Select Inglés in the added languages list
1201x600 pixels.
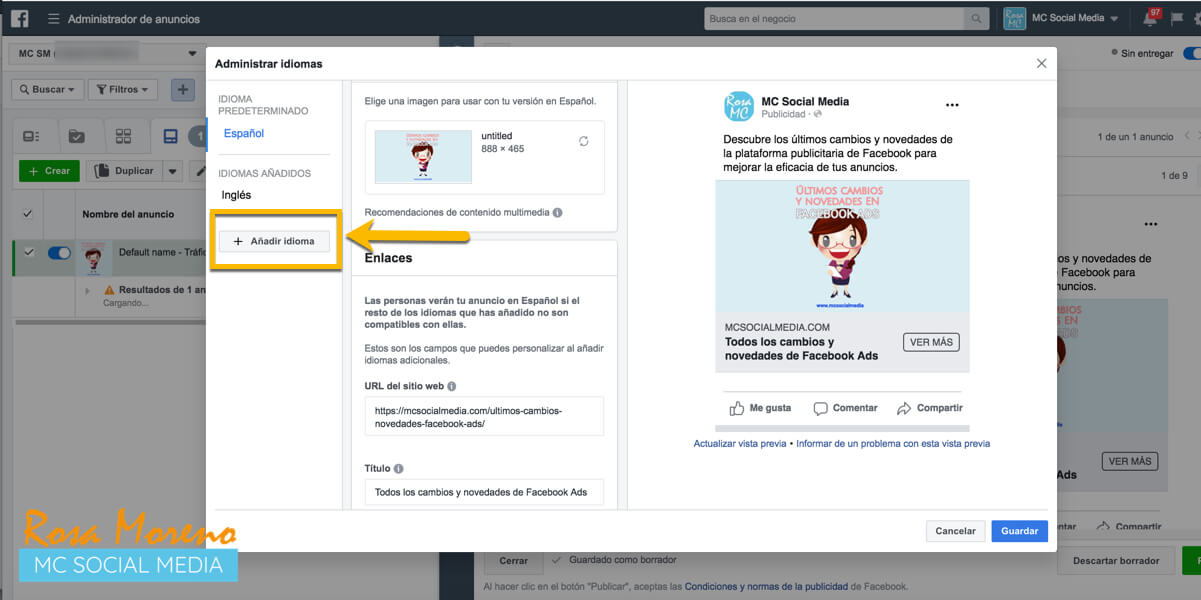[x=236, y=195]
